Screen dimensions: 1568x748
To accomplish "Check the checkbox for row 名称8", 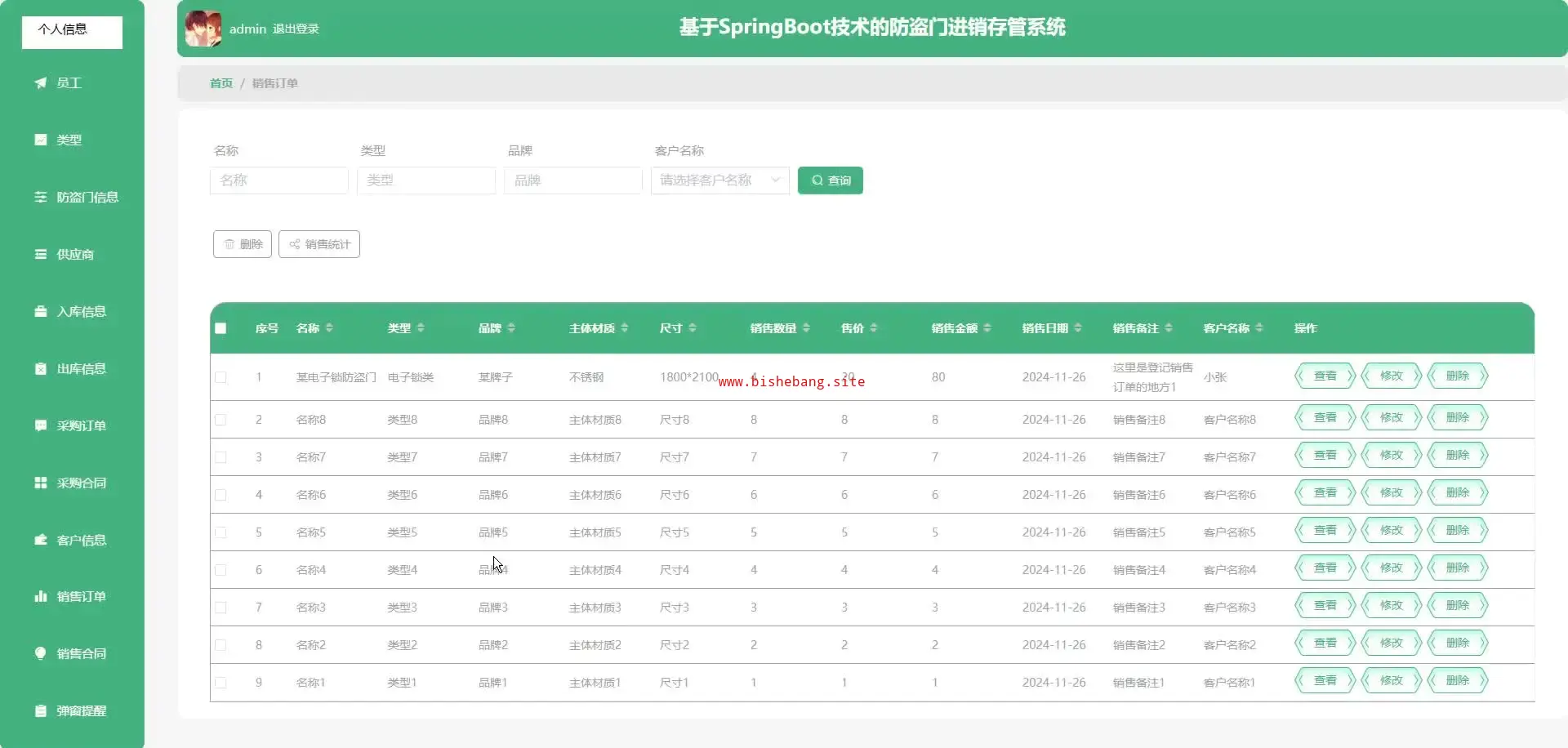I will 220,420.
